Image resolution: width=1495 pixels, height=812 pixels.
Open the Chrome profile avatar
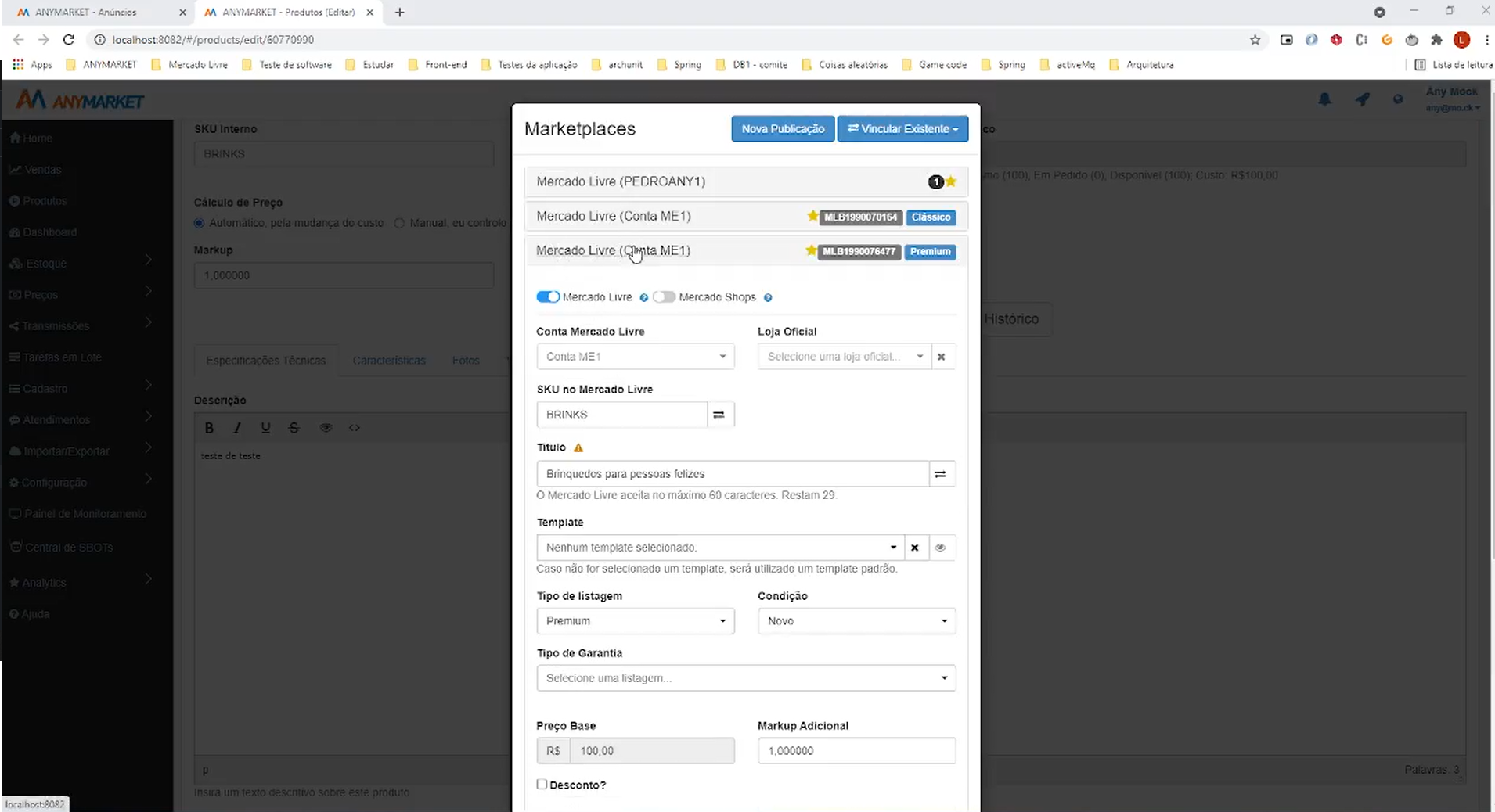[x=1461, y=40]
